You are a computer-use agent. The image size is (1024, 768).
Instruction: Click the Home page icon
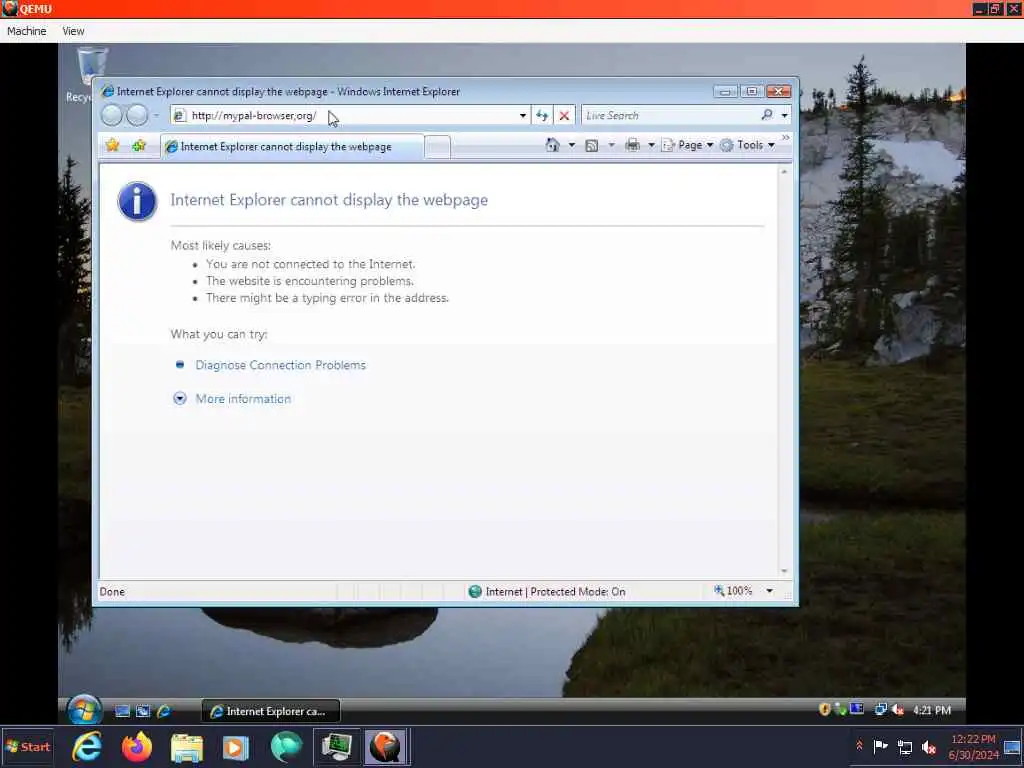pos(552,145)
